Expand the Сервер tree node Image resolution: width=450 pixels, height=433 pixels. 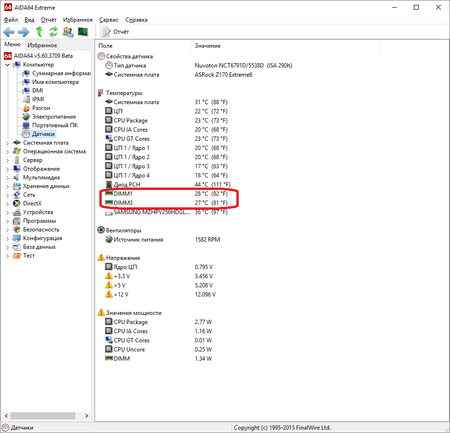pos(7,160)
